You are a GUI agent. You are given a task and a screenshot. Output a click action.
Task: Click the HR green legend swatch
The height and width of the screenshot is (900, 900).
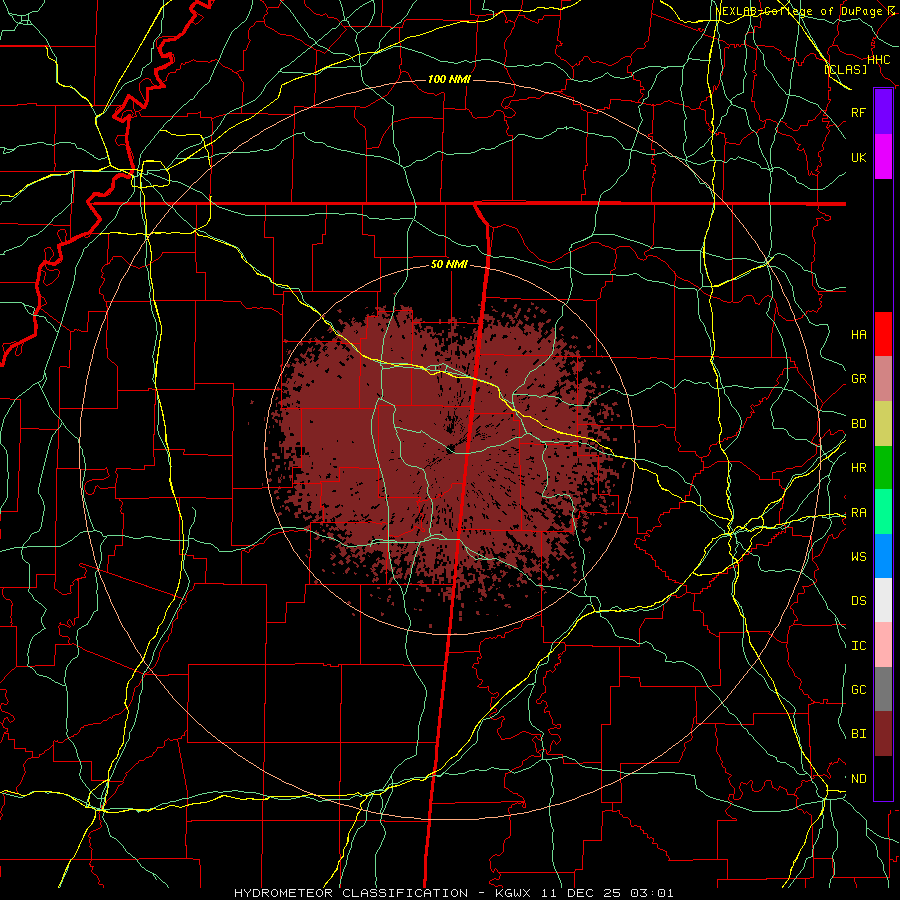[x=883, y=468]
